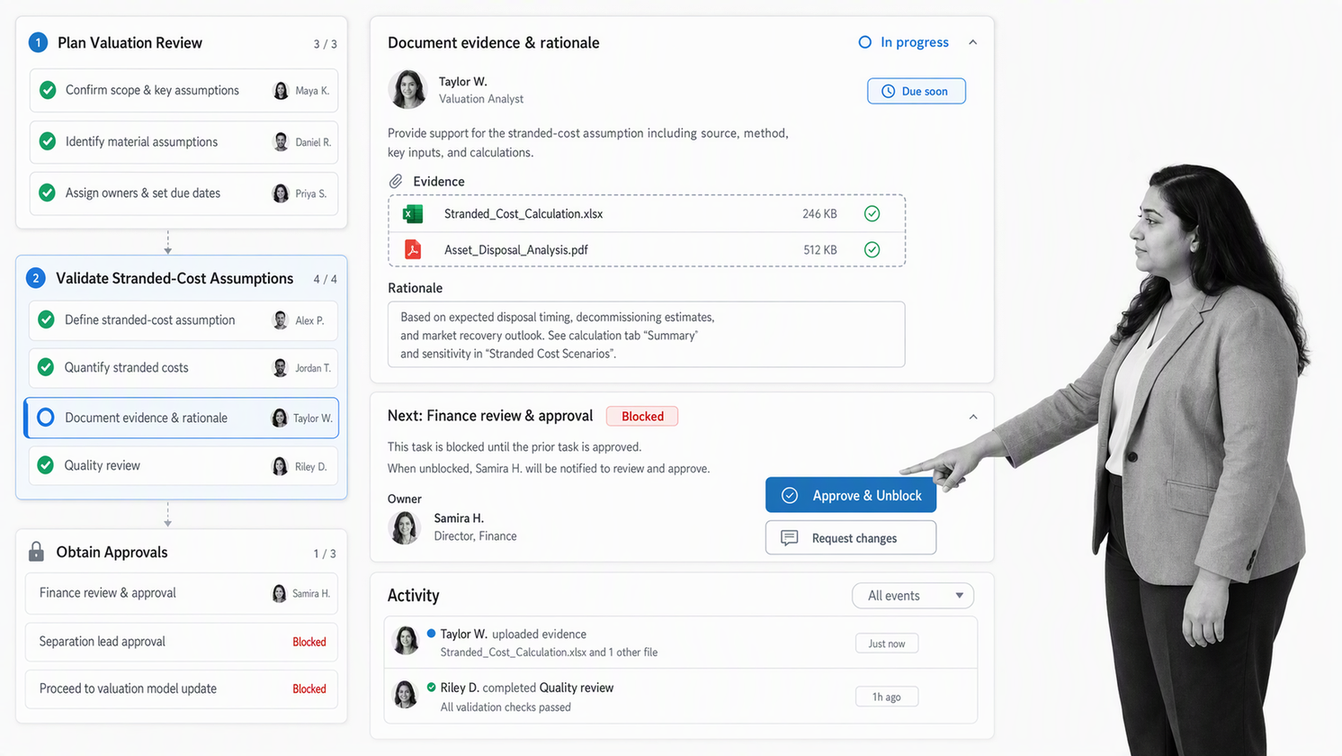Mark Document evidence & rationale task circle complete
The height and width of the screenshot is (756, 1342).
46,418
